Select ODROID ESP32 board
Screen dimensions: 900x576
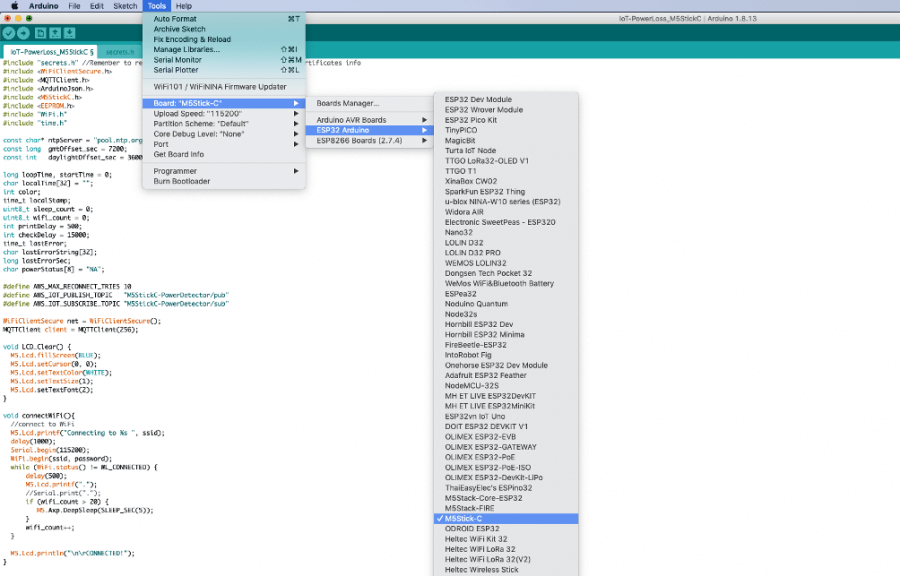[x=506, y=529]
